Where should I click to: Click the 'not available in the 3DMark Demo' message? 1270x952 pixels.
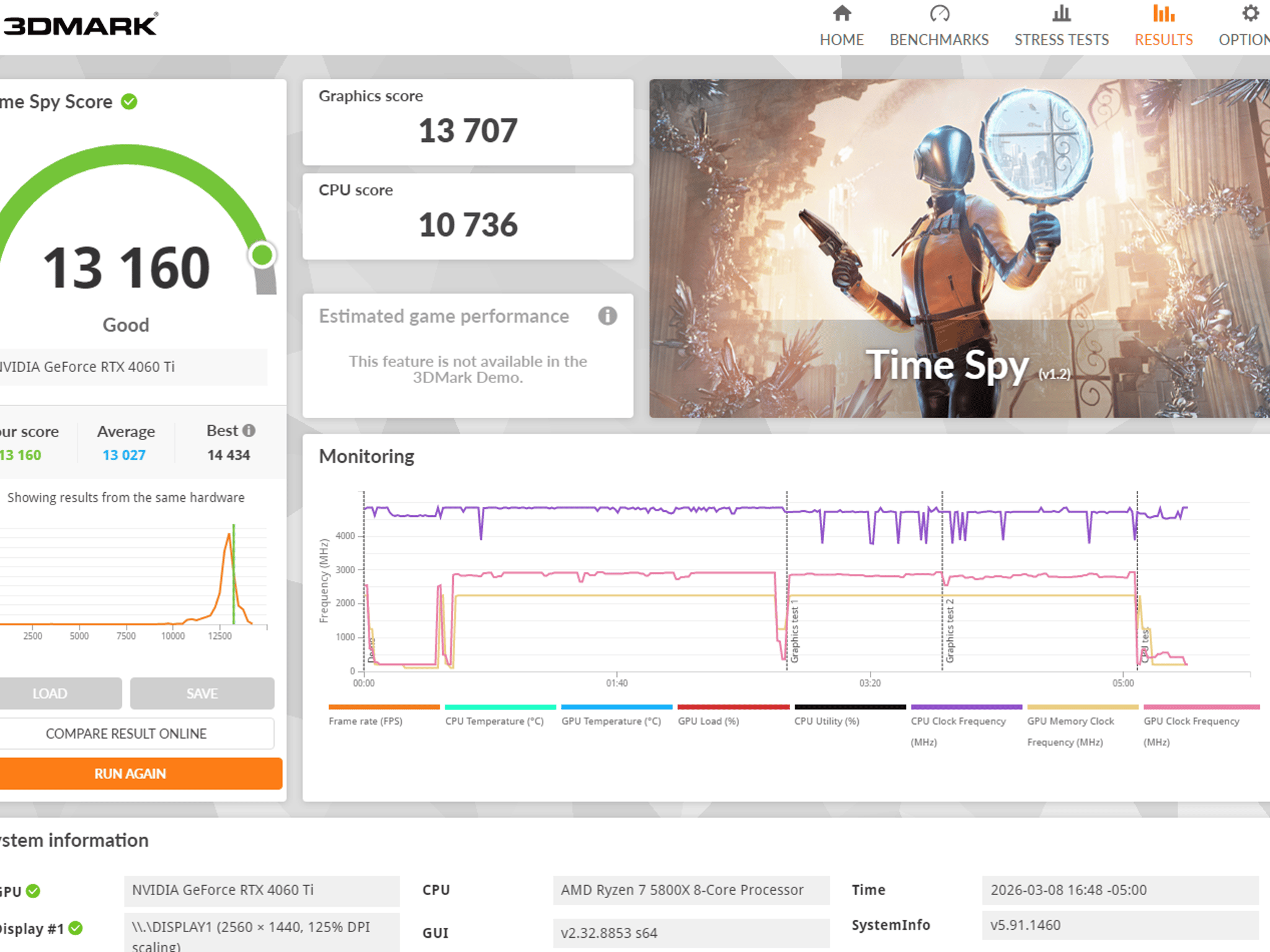[x=468, y=369]
